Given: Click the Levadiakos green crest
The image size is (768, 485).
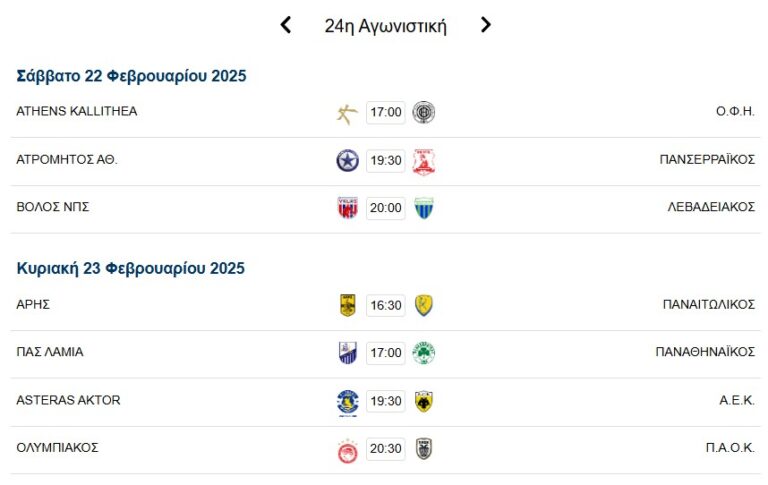Looking at the screenshot, I should [424, 208].
